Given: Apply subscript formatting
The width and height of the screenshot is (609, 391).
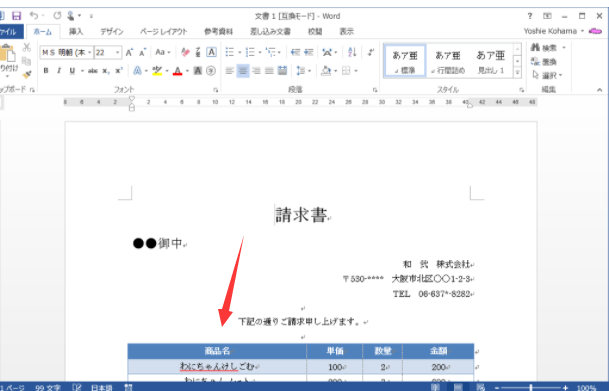Looking at the screenshot, I should (106, 71).
